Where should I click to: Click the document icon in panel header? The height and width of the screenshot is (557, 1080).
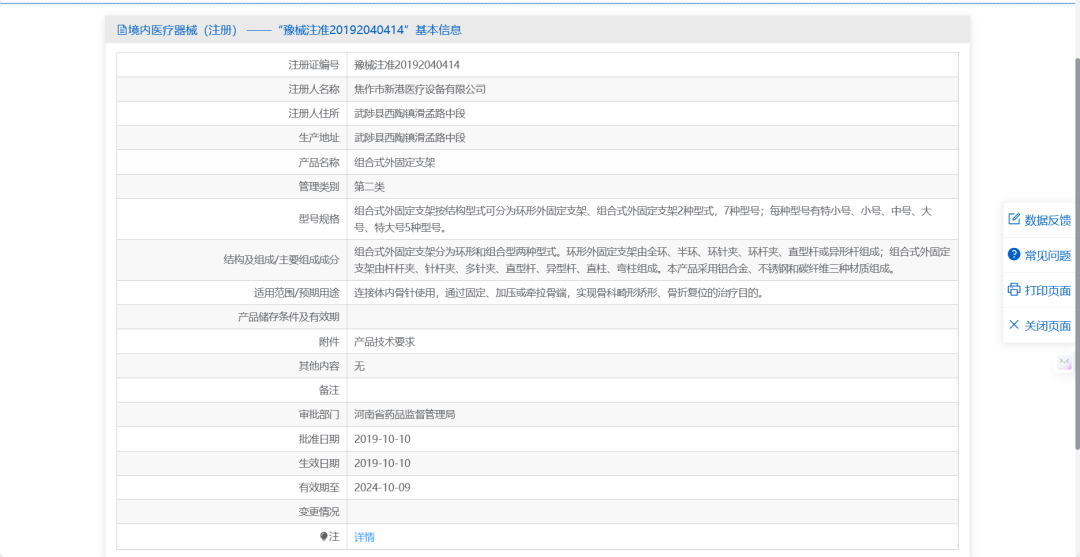tap(122, 30)
